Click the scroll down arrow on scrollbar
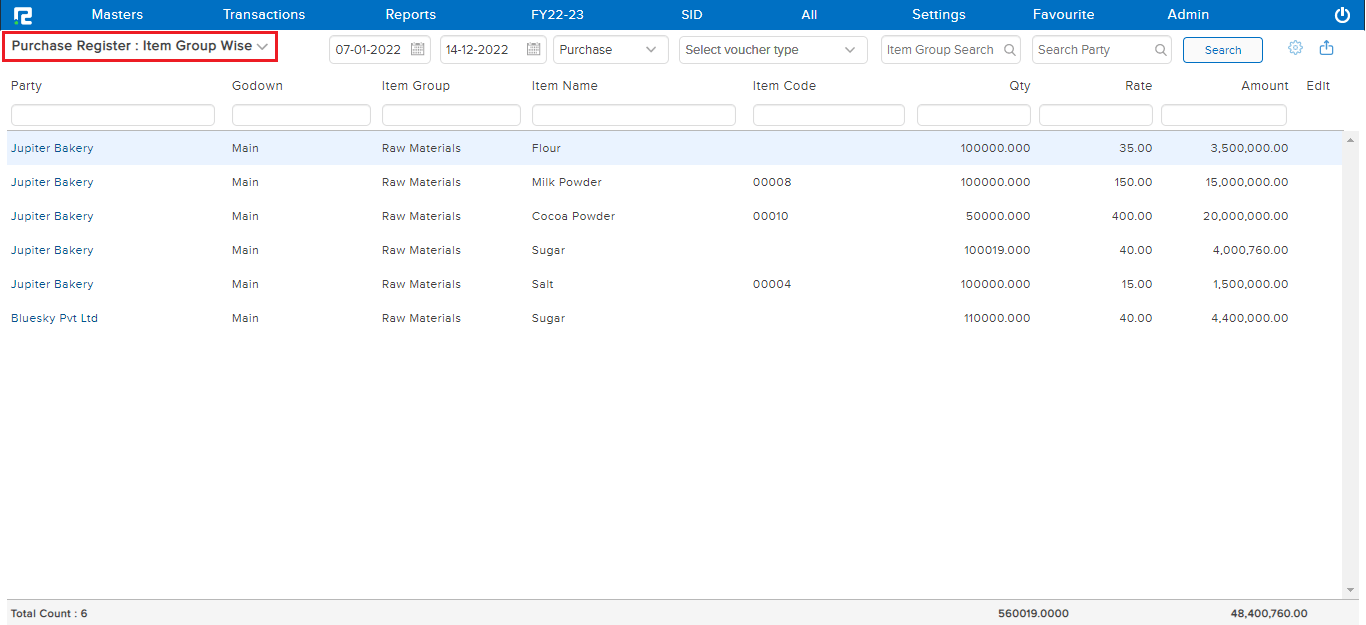Screen dimensions: 1366x625 click(1351, 590)
